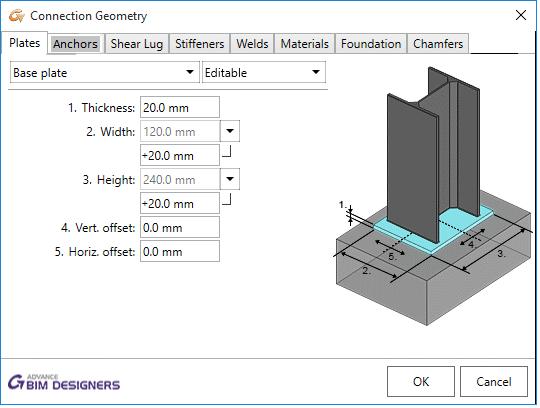Edit the Height +20.0 mm extra field
Screen dimensions: 540x408
coord(180,203)
